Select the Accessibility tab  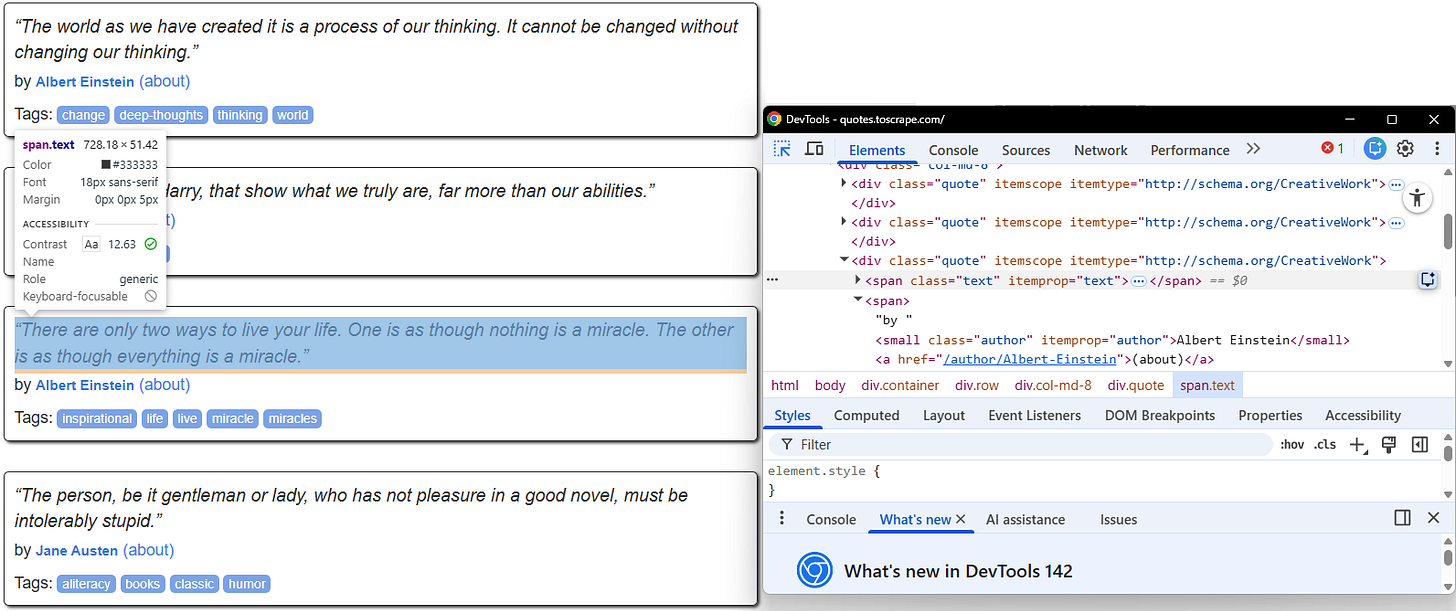(1363, 415)
